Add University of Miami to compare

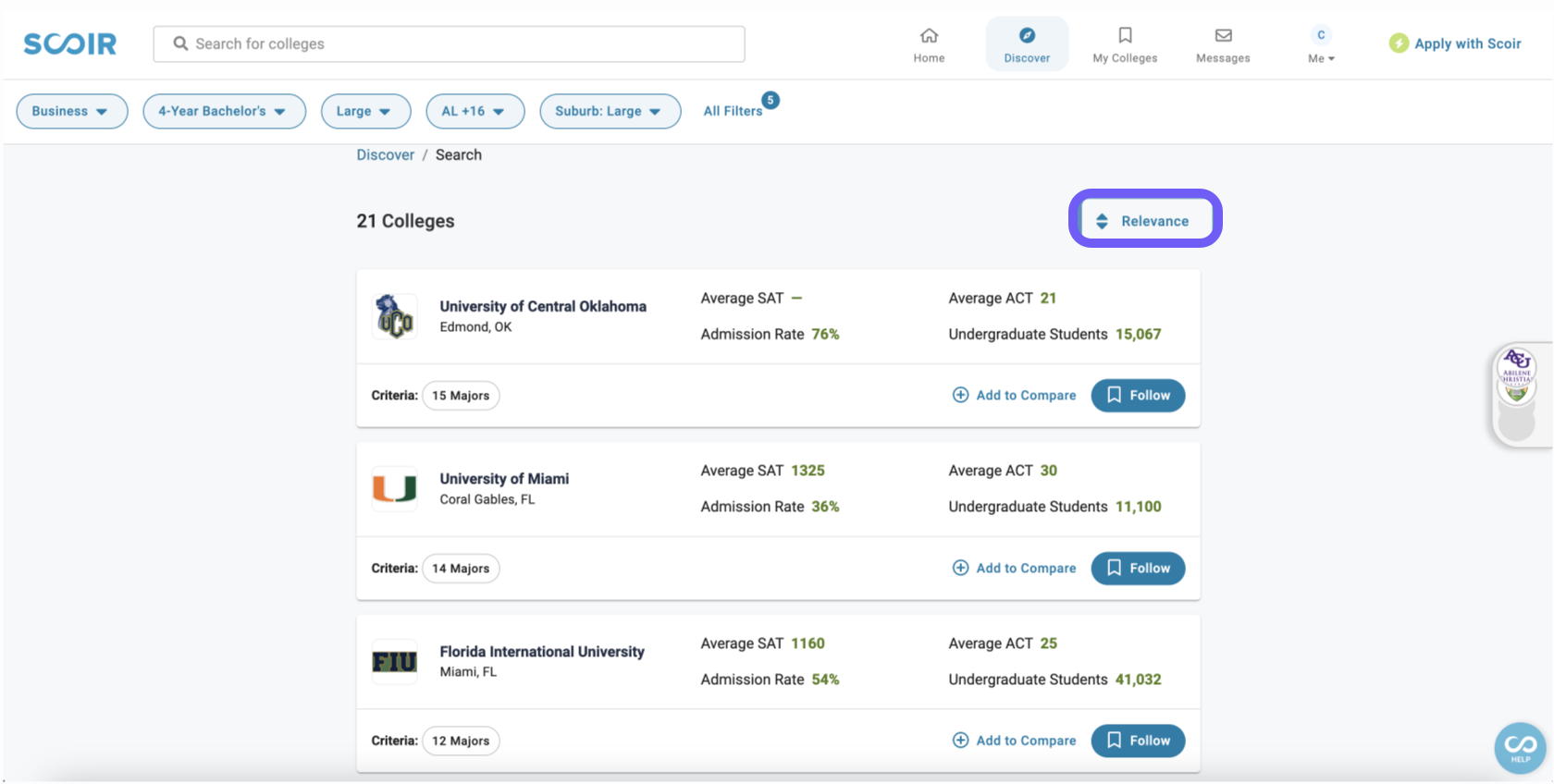[1014, 568]
